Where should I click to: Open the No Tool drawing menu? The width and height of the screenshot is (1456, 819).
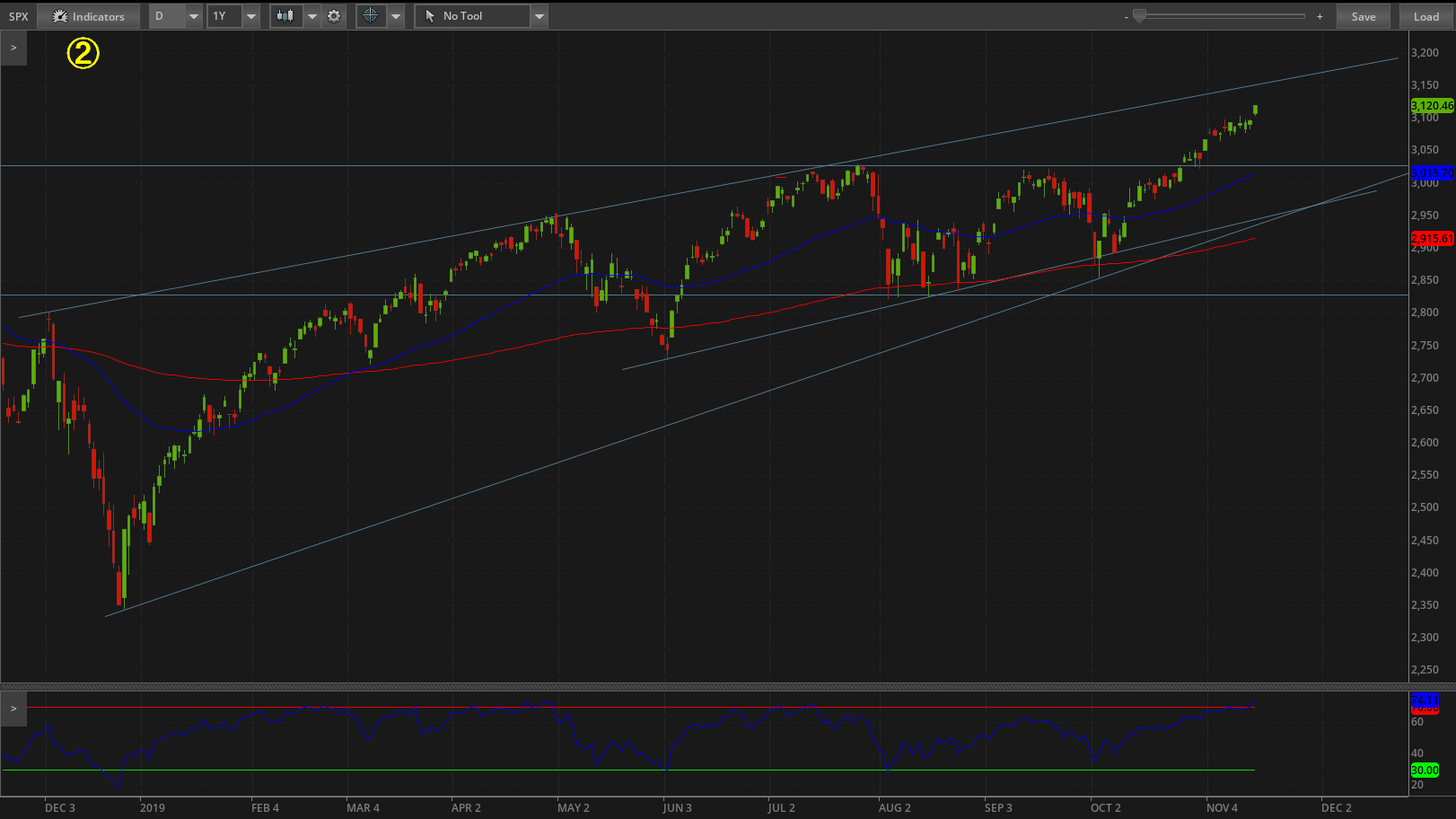[539, 15]
